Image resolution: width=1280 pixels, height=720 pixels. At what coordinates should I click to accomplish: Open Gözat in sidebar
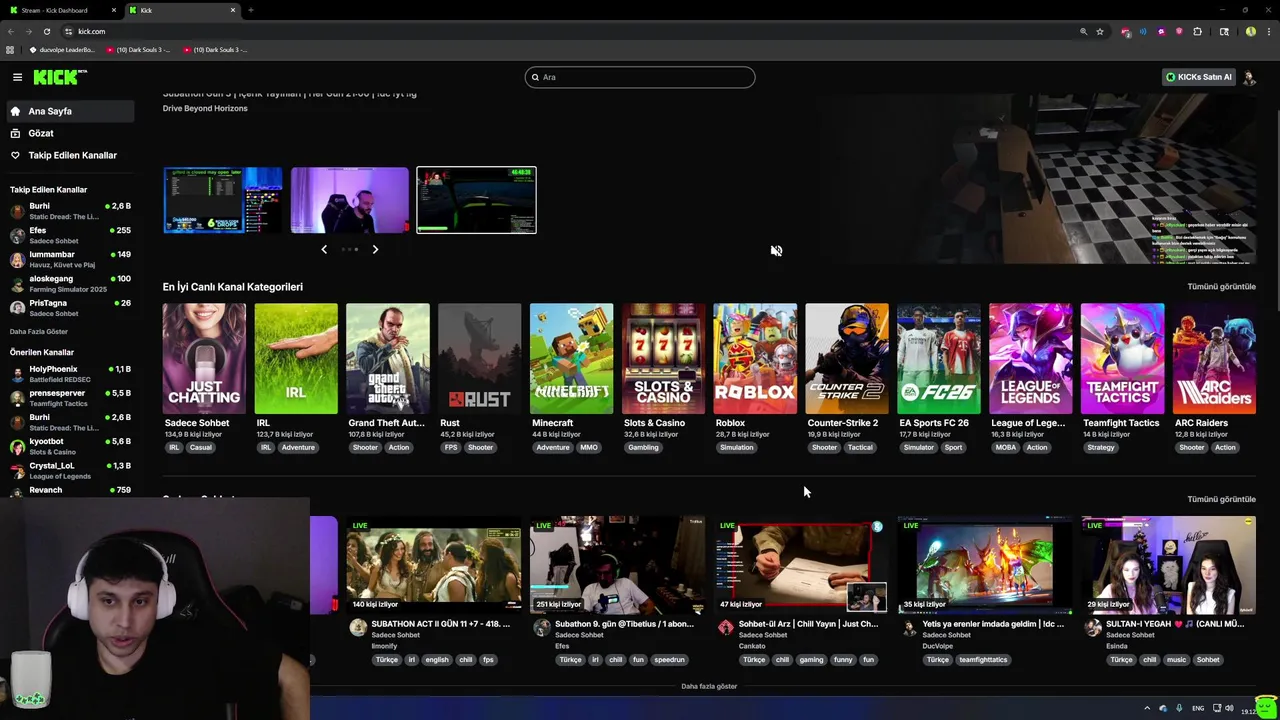[x=69, y=133]
